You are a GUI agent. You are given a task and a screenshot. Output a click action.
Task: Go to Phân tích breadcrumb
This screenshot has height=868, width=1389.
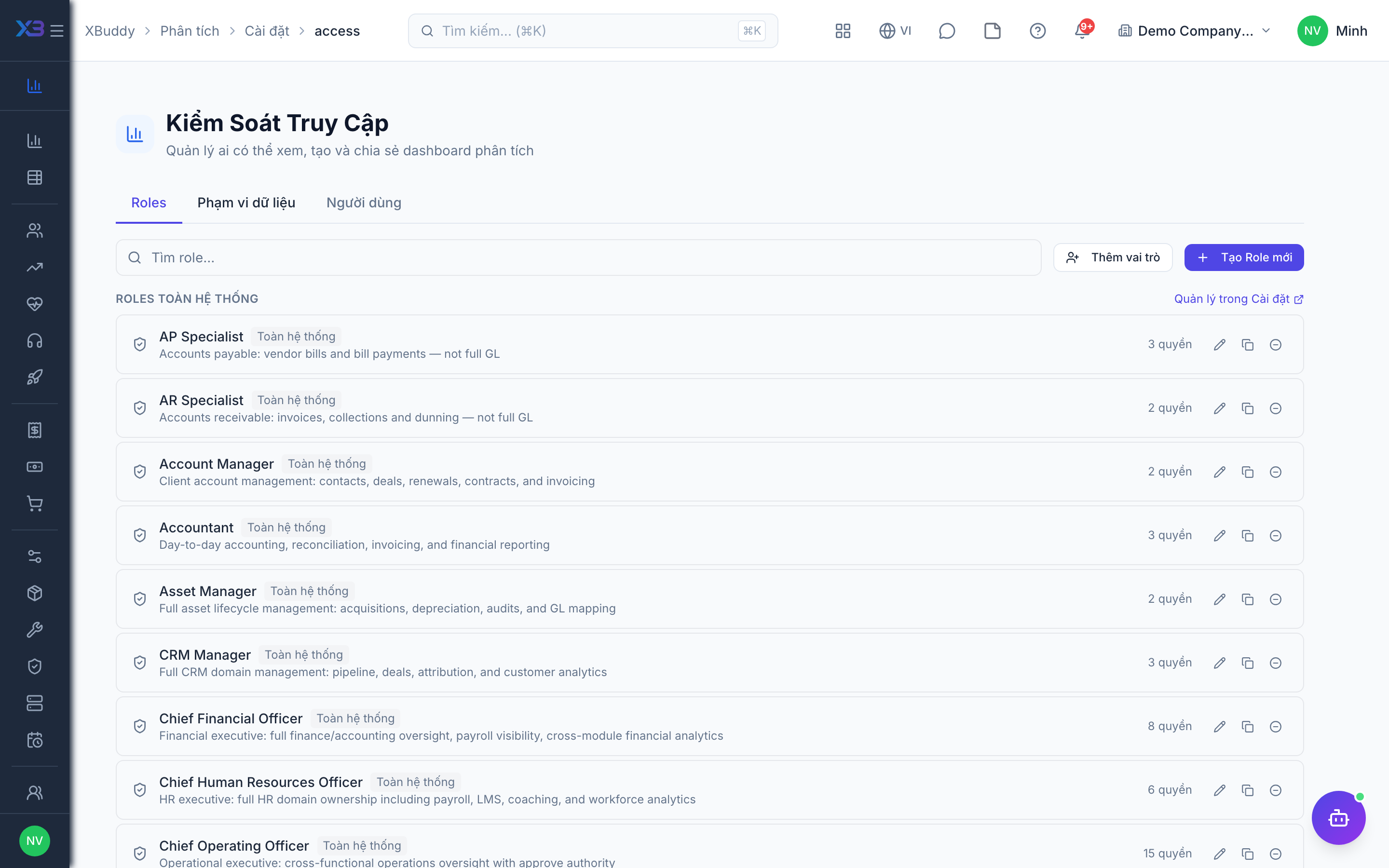190,31
